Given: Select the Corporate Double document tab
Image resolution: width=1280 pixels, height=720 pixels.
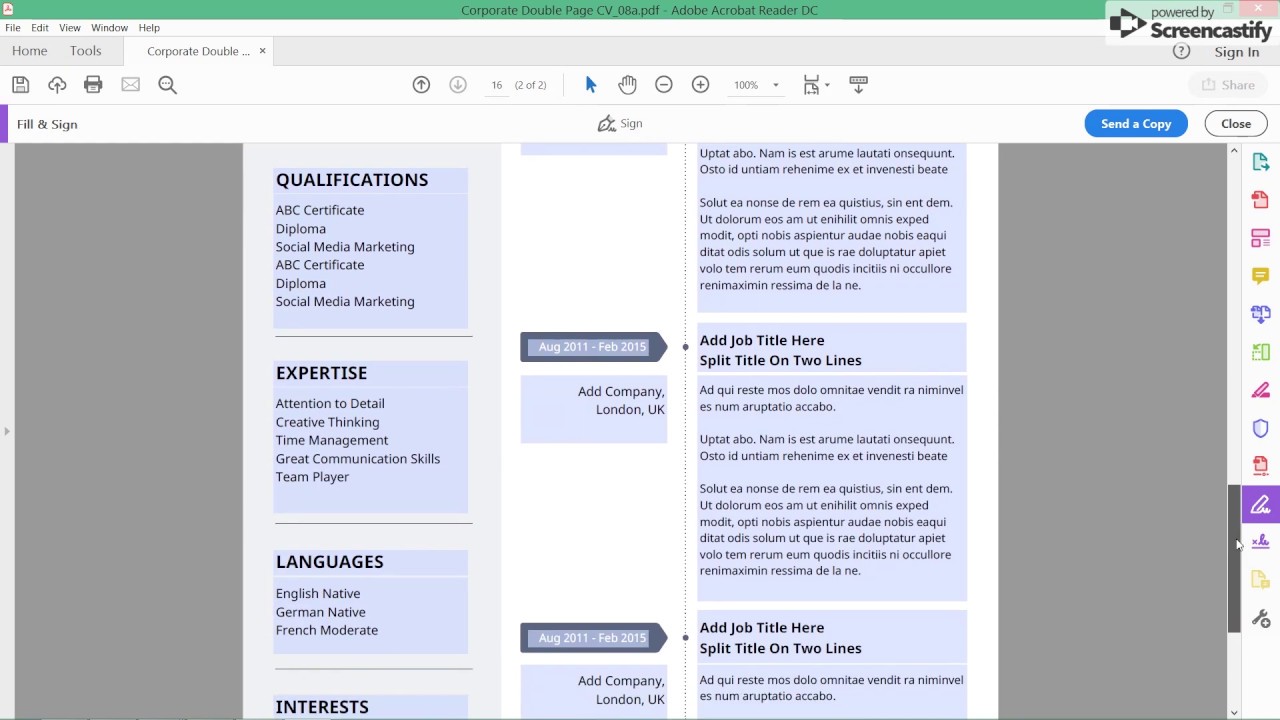Looking at the screenshot, I should click(198, 51).
